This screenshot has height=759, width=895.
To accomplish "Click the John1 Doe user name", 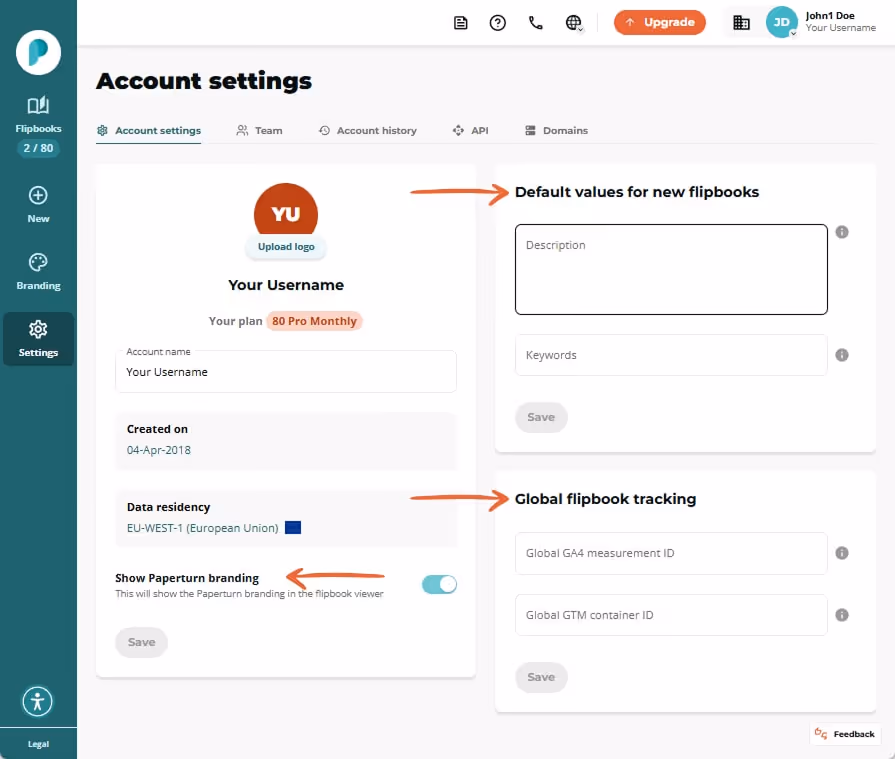I will click(830, 16).
